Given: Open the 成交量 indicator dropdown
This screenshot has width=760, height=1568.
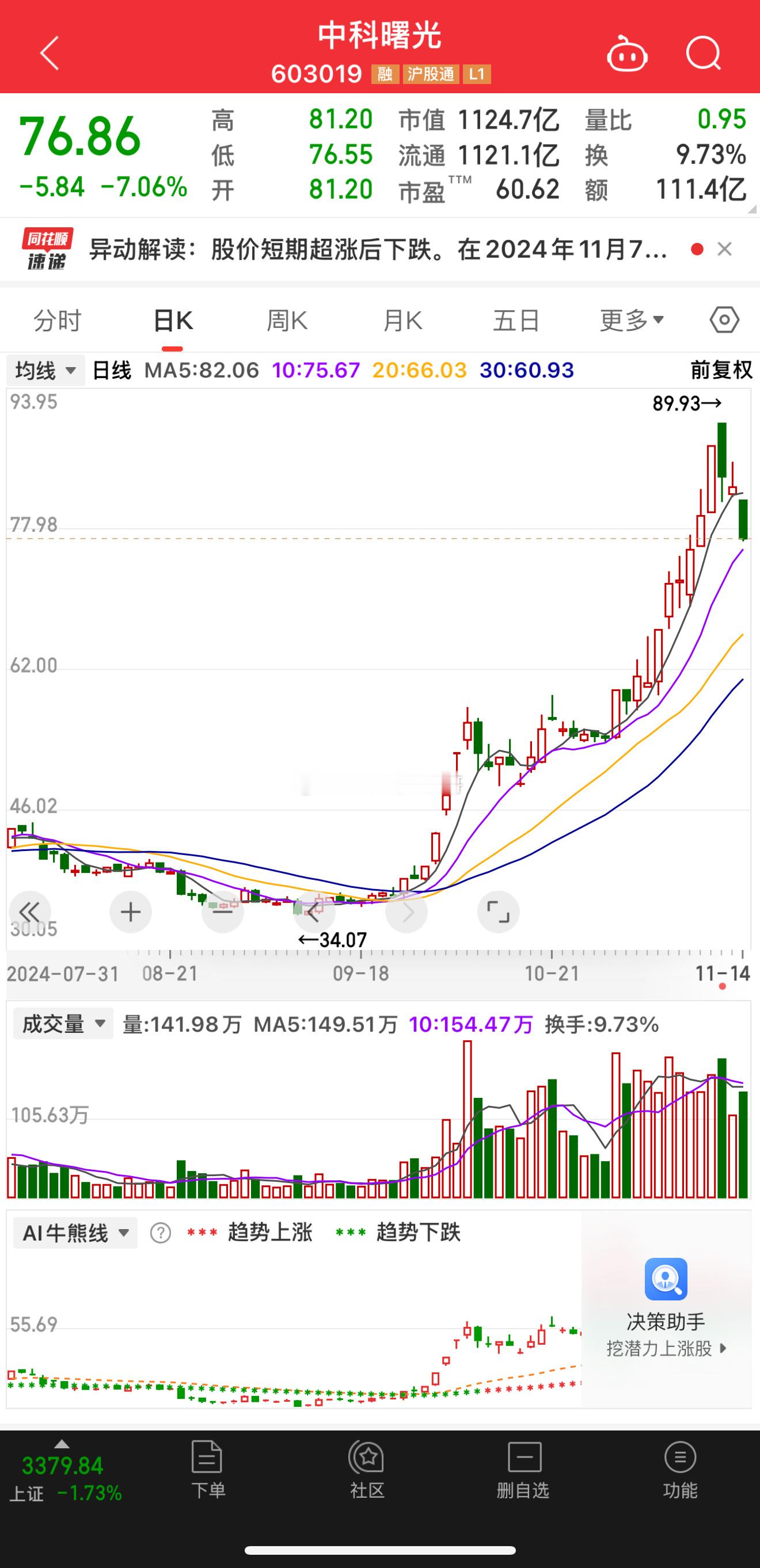Looking at the screenshot, I should tap(63, 1024).
